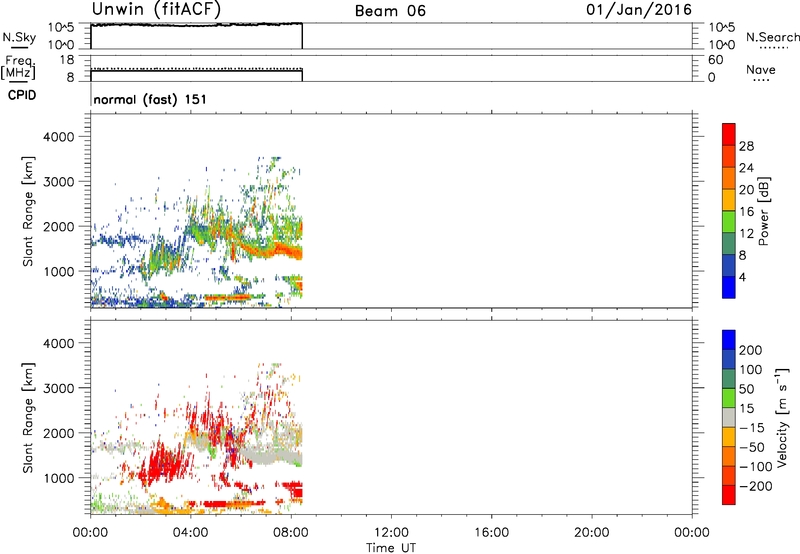Screen dimensions: 800x554
Task: Click the "18" frequency scale value
Action: click(x=67, y=60)
